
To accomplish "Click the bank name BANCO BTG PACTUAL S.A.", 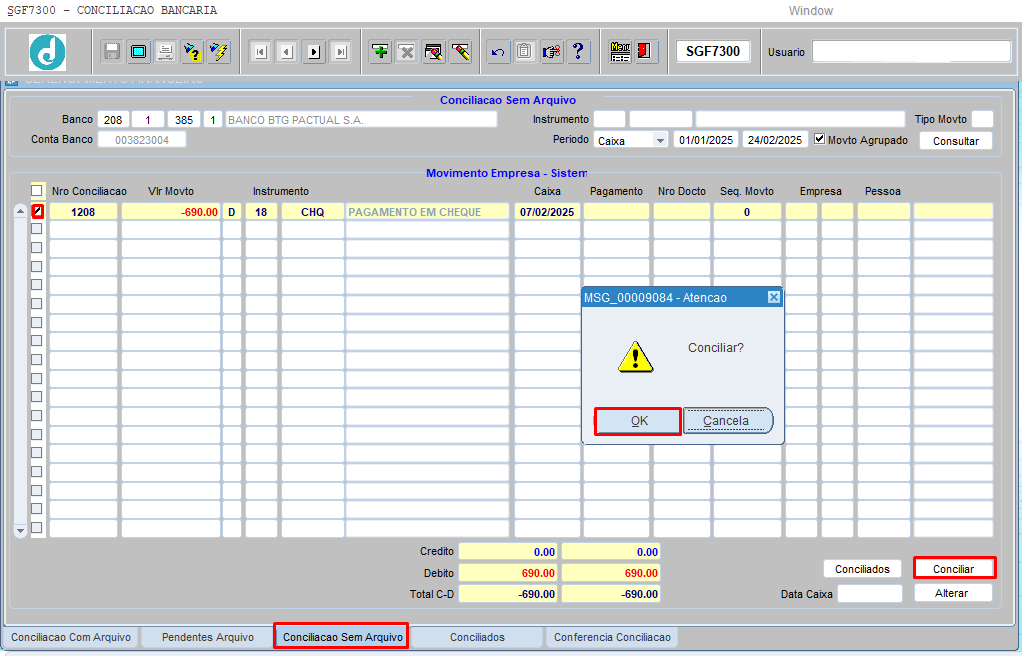I will 361,120.
